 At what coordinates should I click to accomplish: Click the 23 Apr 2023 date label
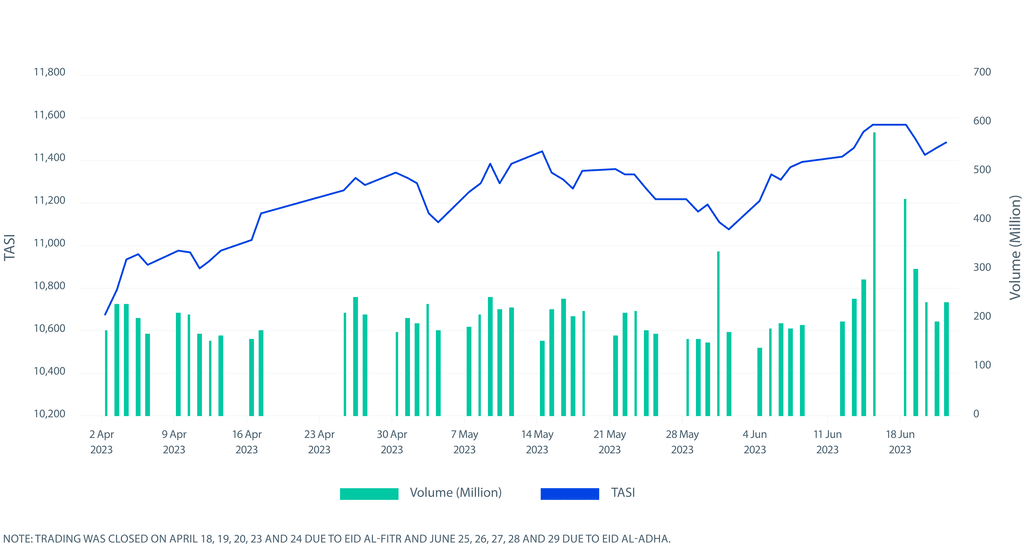coord(319,442)
